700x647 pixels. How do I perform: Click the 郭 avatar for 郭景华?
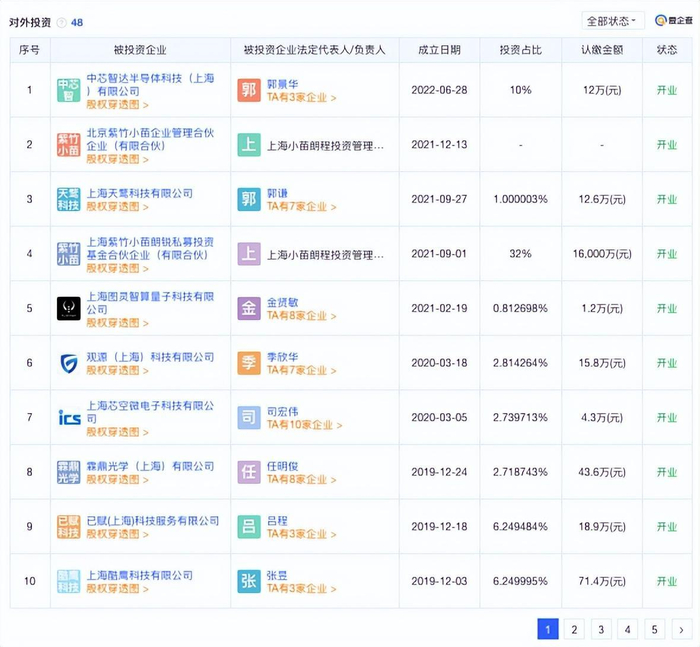[249, 90]
